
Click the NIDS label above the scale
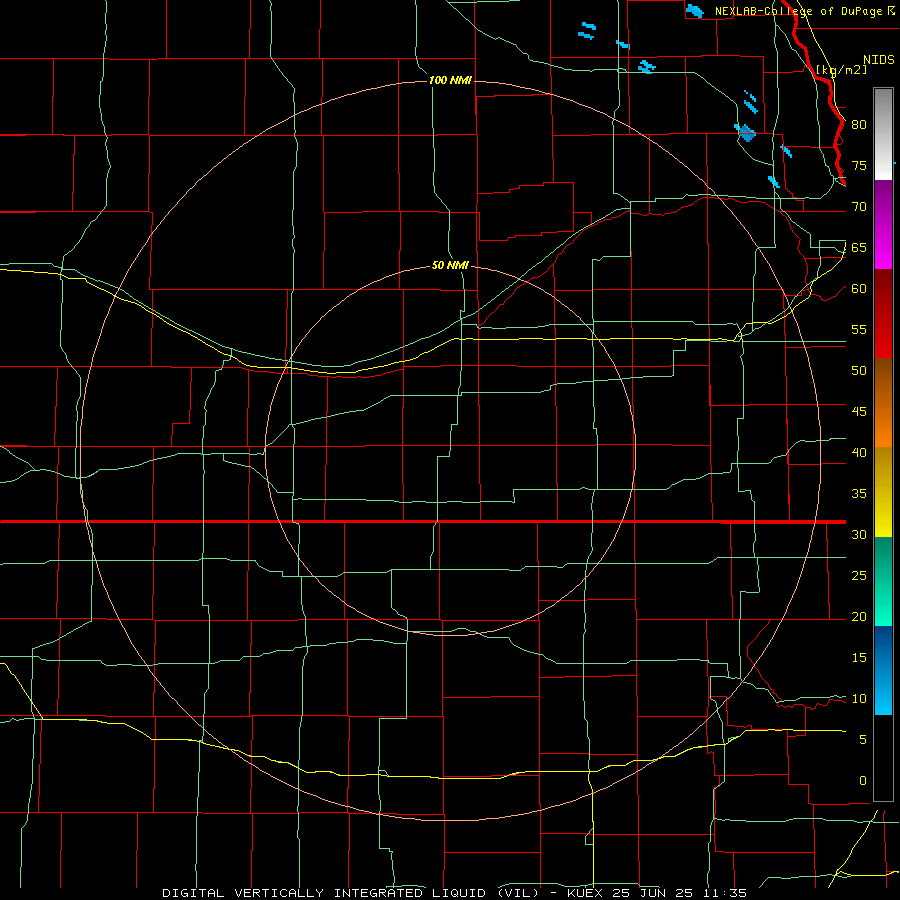(878, 60)
